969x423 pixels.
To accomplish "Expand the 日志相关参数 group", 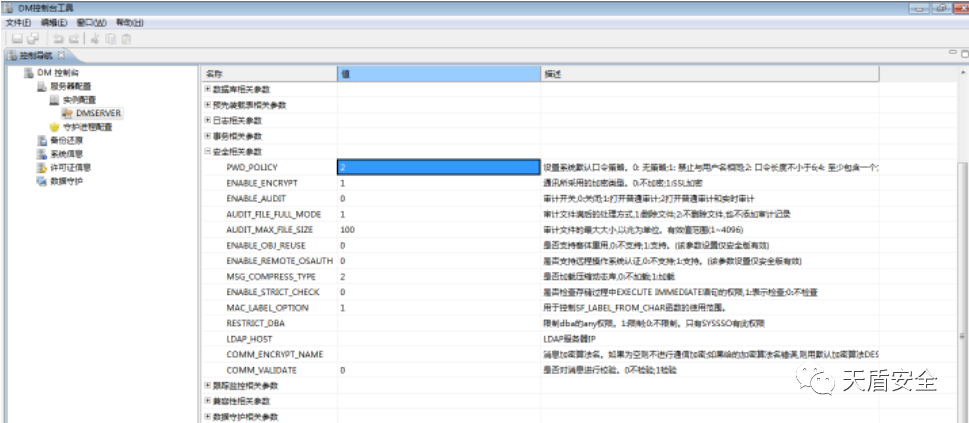I will coord(207,121).
